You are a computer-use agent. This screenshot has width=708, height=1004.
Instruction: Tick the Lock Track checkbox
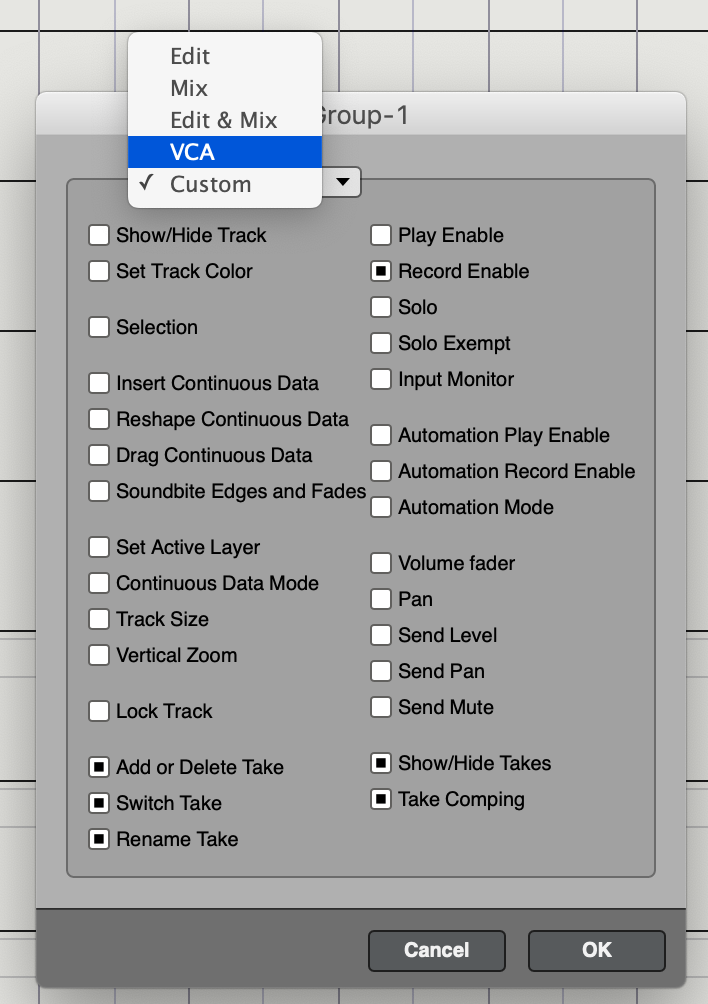[99, 711]
